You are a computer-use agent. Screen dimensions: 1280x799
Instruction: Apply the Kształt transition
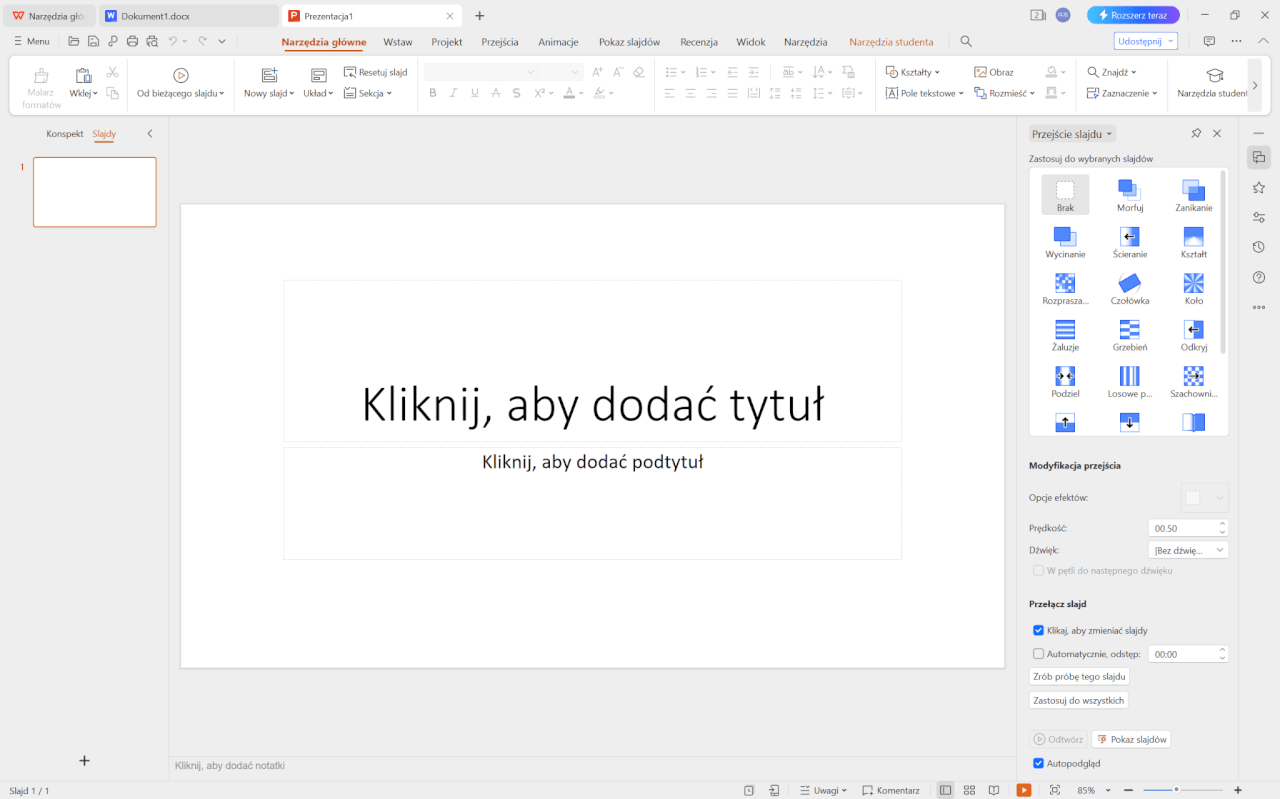(x=1193, y=242)
